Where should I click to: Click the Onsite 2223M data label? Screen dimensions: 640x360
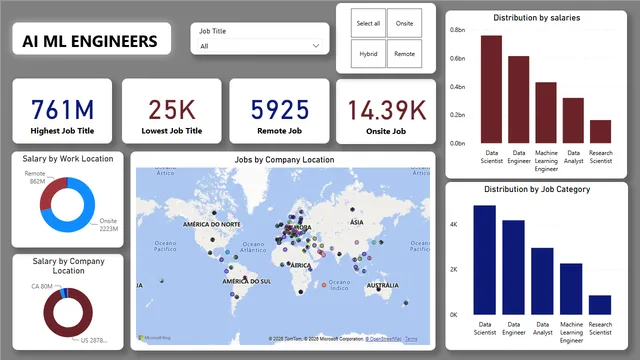[x=109, y=224]
